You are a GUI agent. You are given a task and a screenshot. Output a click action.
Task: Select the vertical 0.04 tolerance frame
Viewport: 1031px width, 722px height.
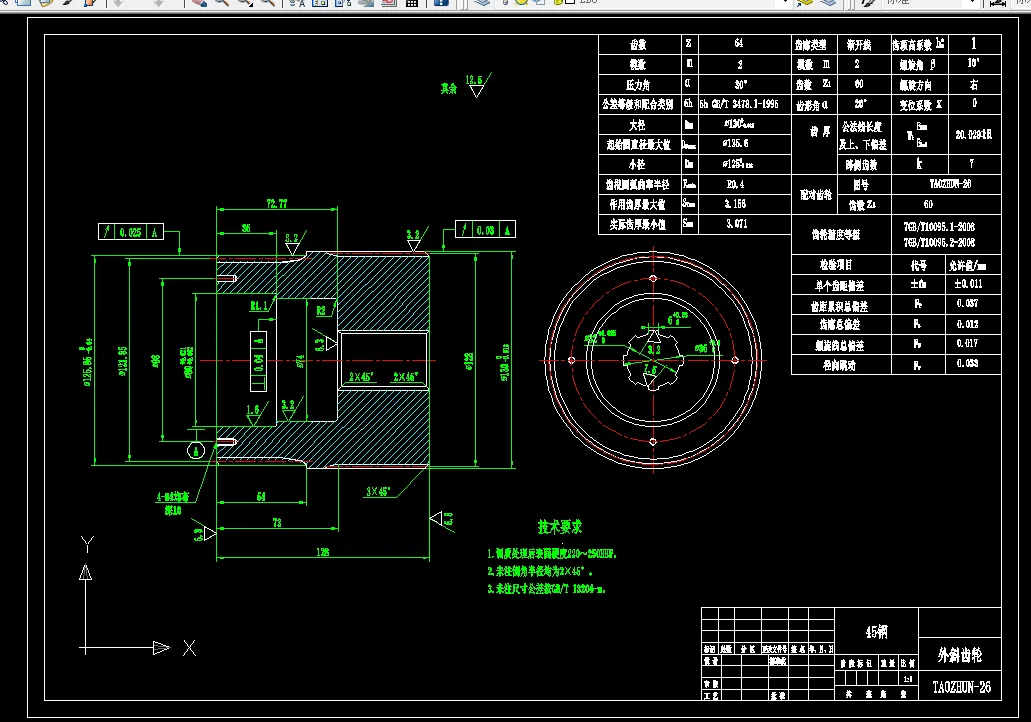point(258,361)
